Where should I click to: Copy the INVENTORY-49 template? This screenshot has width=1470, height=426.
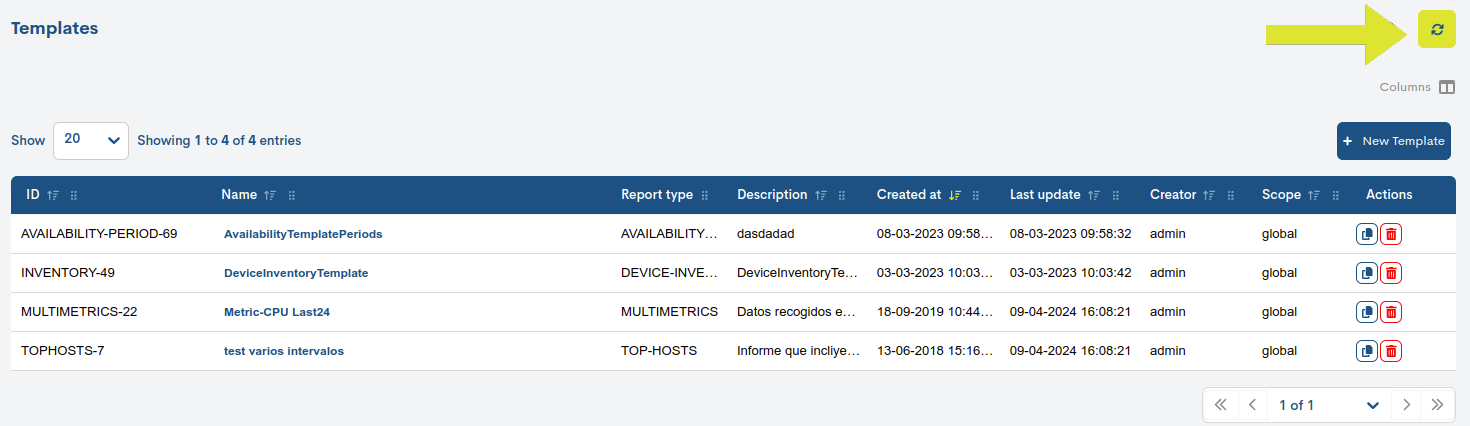(1367, 273)
